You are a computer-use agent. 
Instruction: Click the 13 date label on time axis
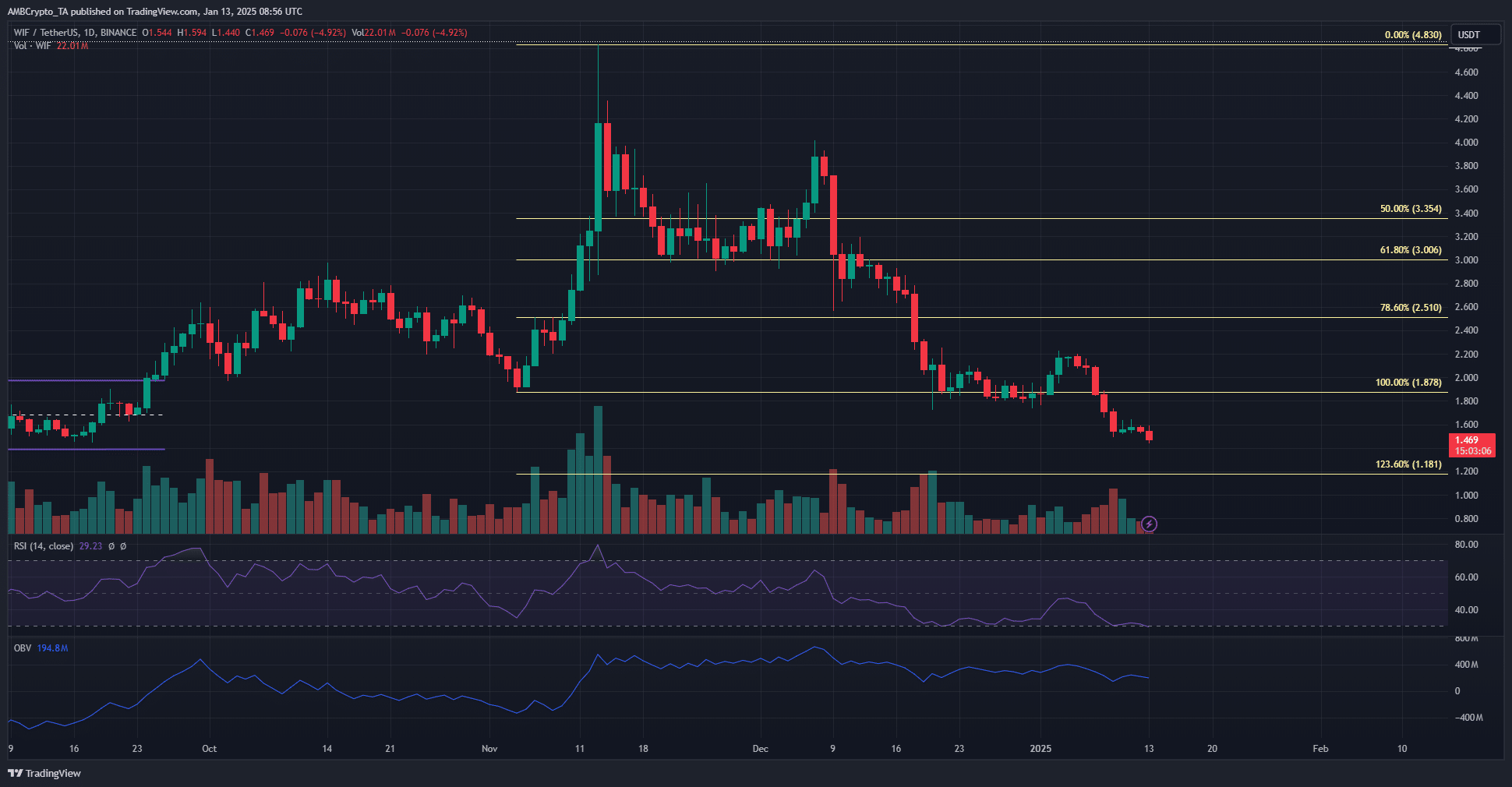point(1149,749)
